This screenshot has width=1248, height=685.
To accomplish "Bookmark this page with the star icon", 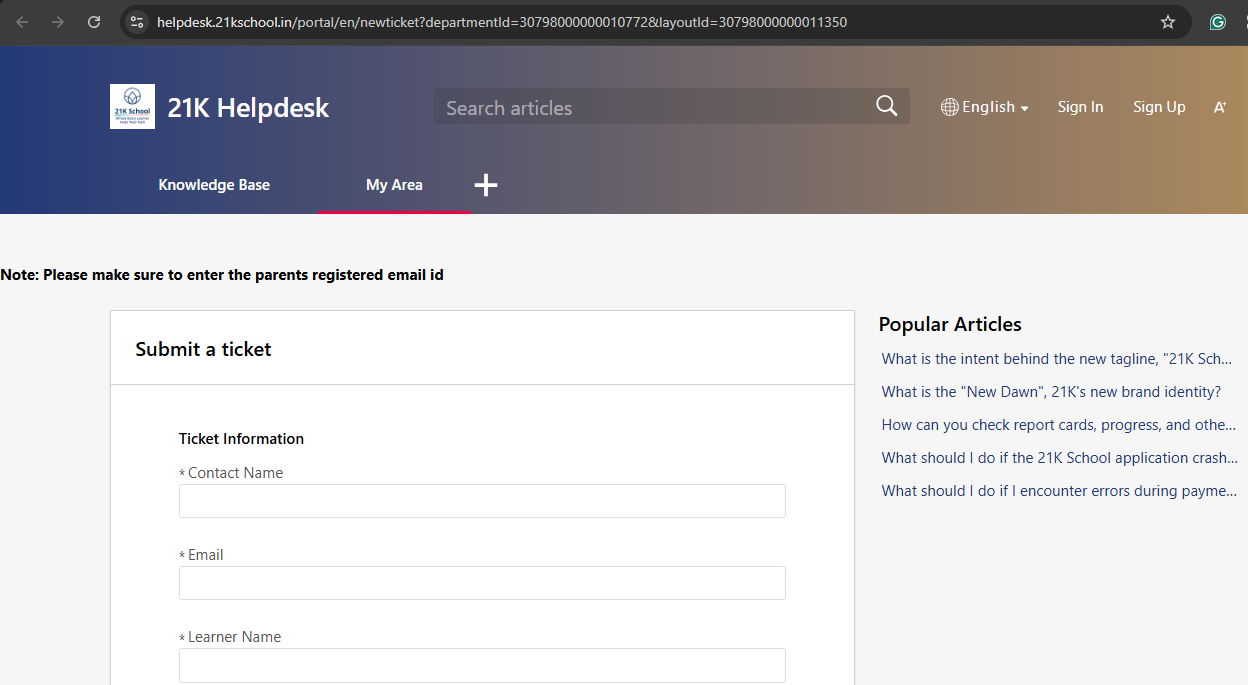I will 1167,22.
